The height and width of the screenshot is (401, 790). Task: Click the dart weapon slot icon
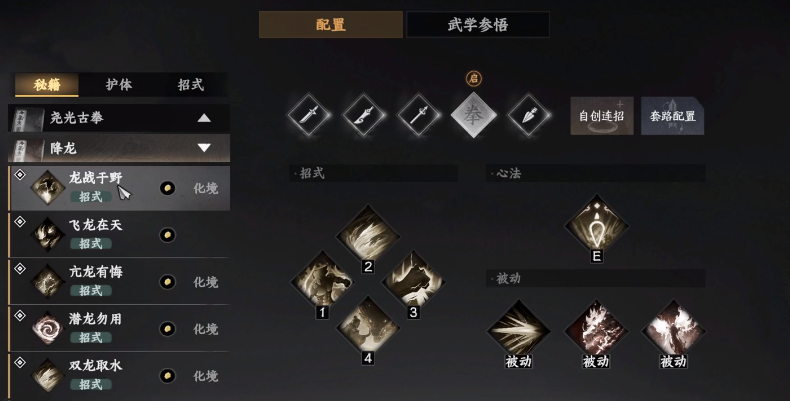(528, 115)
